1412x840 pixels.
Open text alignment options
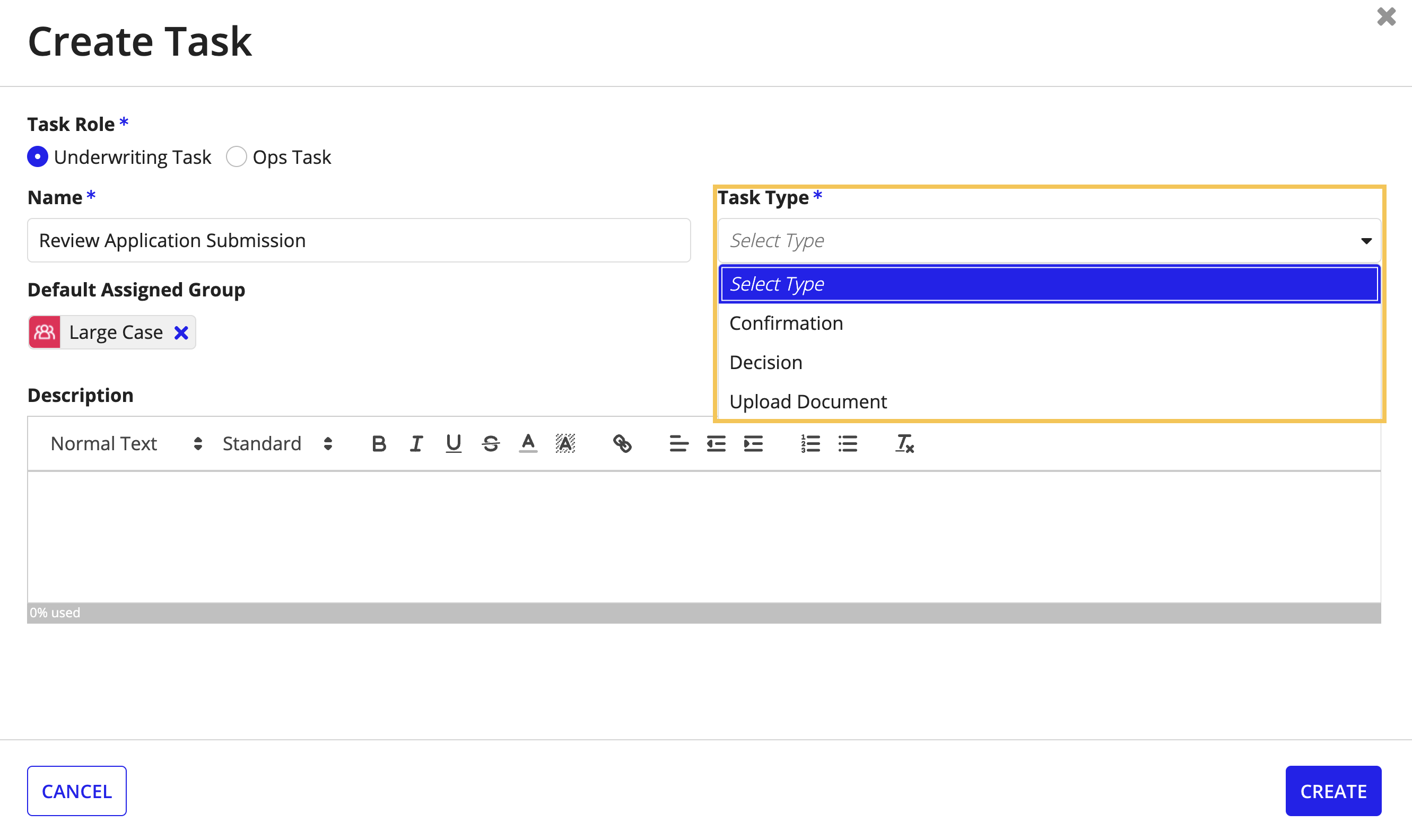tap(679, 444)
